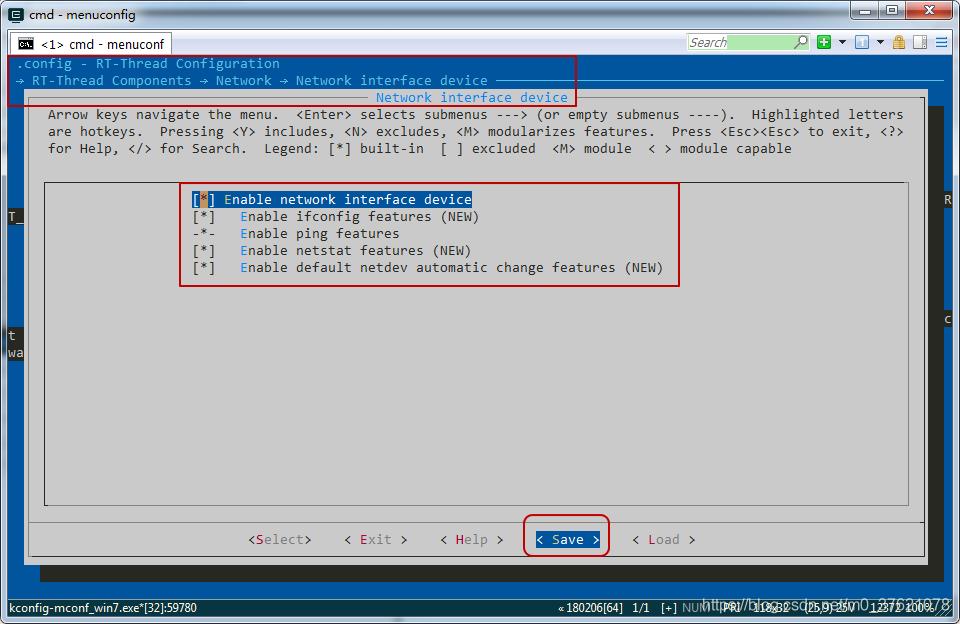Click 'Network' in the breadcrumb path
This screenshot has height=624, width=960.
pyautogui.click(x=243, y=81)
